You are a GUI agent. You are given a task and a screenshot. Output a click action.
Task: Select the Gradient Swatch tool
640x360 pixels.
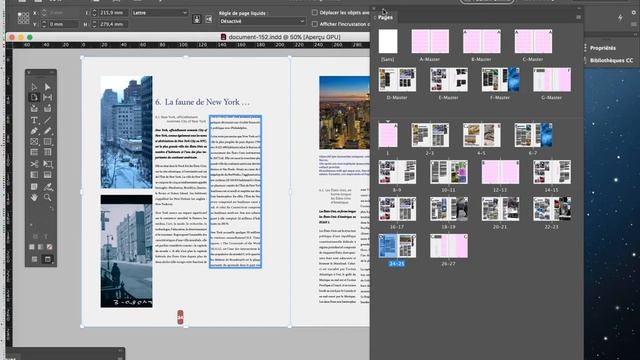[34, 175]
